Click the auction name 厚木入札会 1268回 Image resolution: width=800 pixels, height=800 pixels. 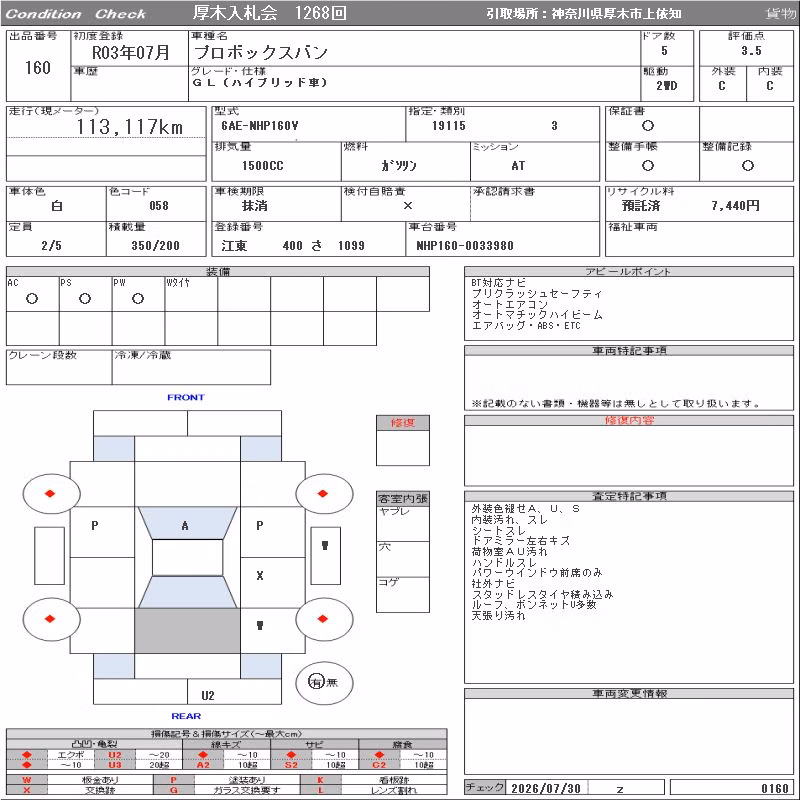click(269, 13)
